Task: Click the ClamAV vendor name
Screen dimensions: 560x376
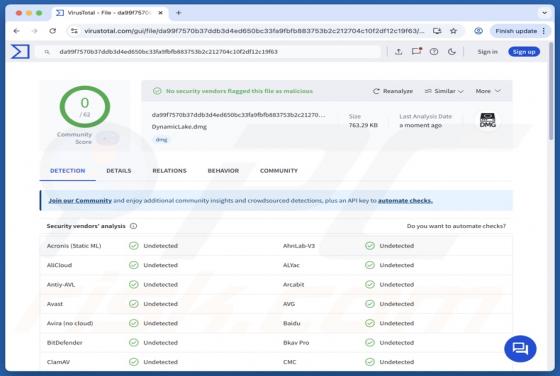Action: [x=58, y=362]
